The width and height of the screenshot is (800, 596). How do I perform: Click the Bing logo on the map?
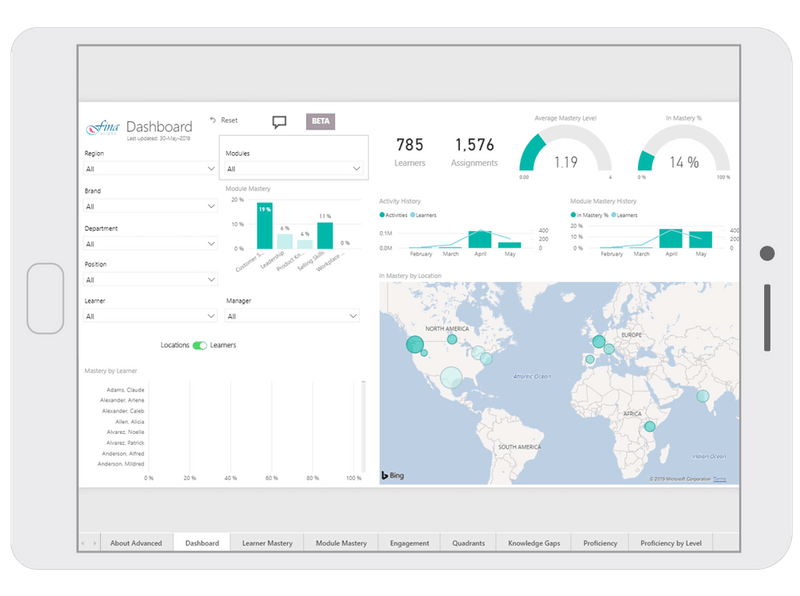393,475
